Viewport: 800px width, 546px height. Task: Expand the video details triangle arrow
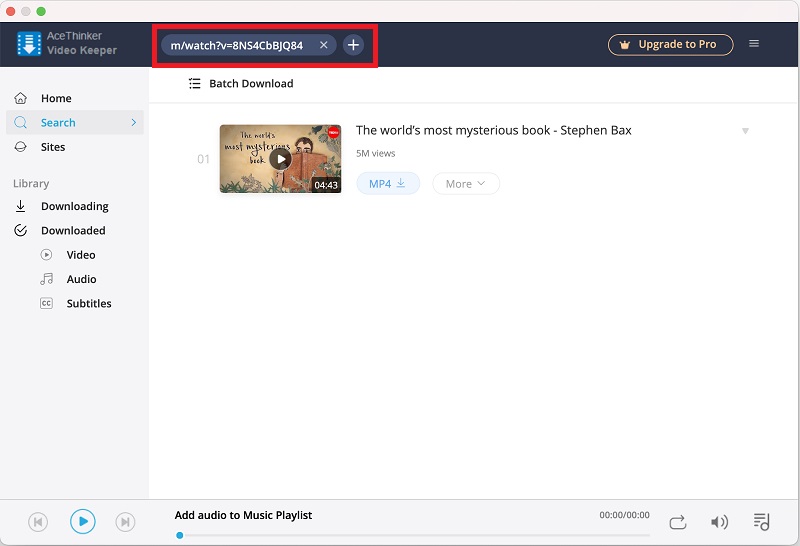pyautogui.click(x=745, y=131)
